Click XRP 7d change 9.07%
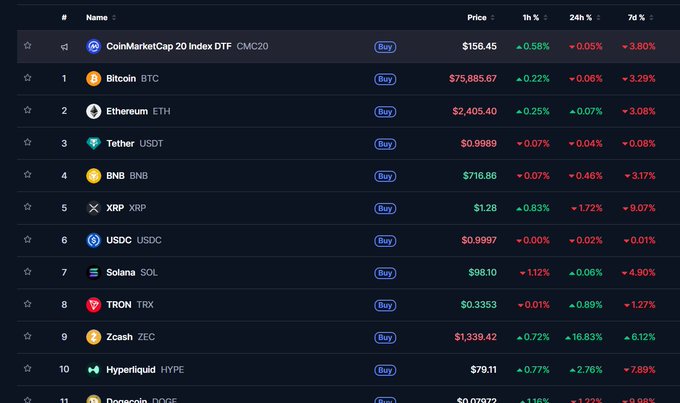Image resolution: width=680 pixels, height=403 pixels. (x=639, y=208)
